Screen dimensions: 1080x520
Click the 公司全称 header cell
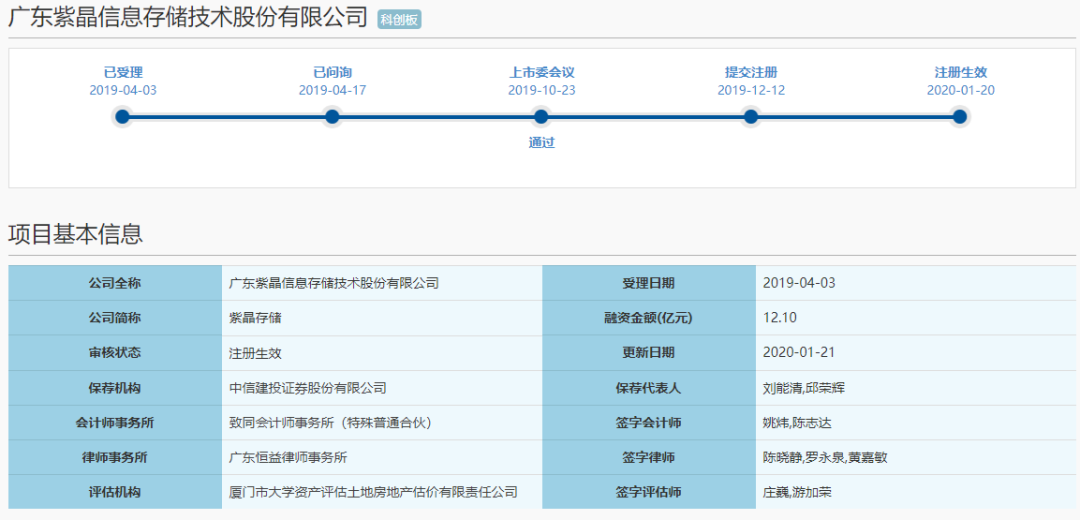tap(115, 283)
